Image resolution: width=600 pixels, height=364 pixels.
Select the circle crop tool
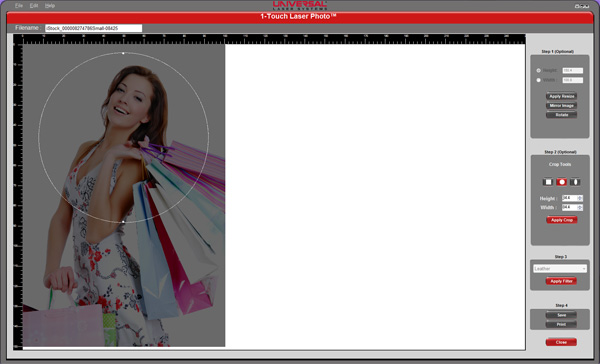pos(561,182)
